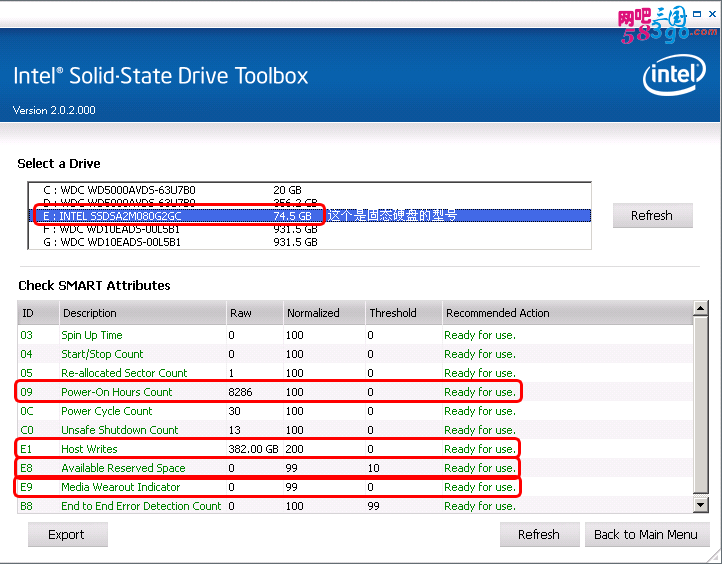Click Refresh beside Back to Main Menu
This screenshot has height=564, width=722.
click(539, 534)
